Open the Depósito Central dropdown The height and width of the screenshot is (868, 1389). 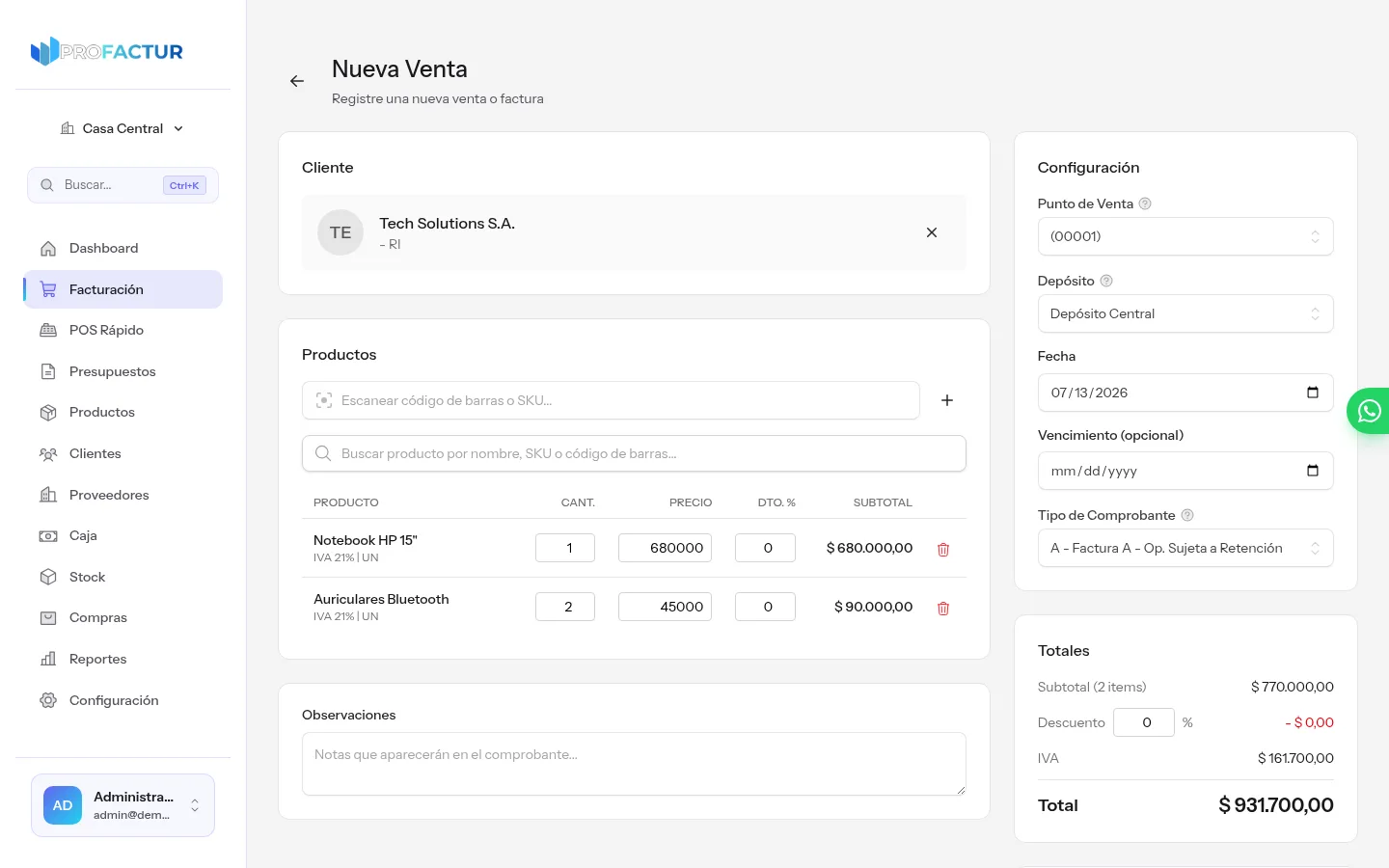pos(1185,313)
